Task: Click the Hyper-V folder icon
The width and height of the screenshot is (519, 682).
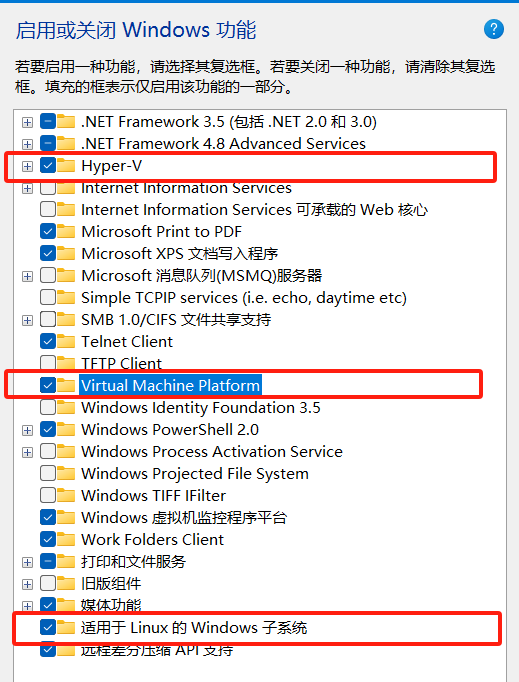Action: [66, 165]
